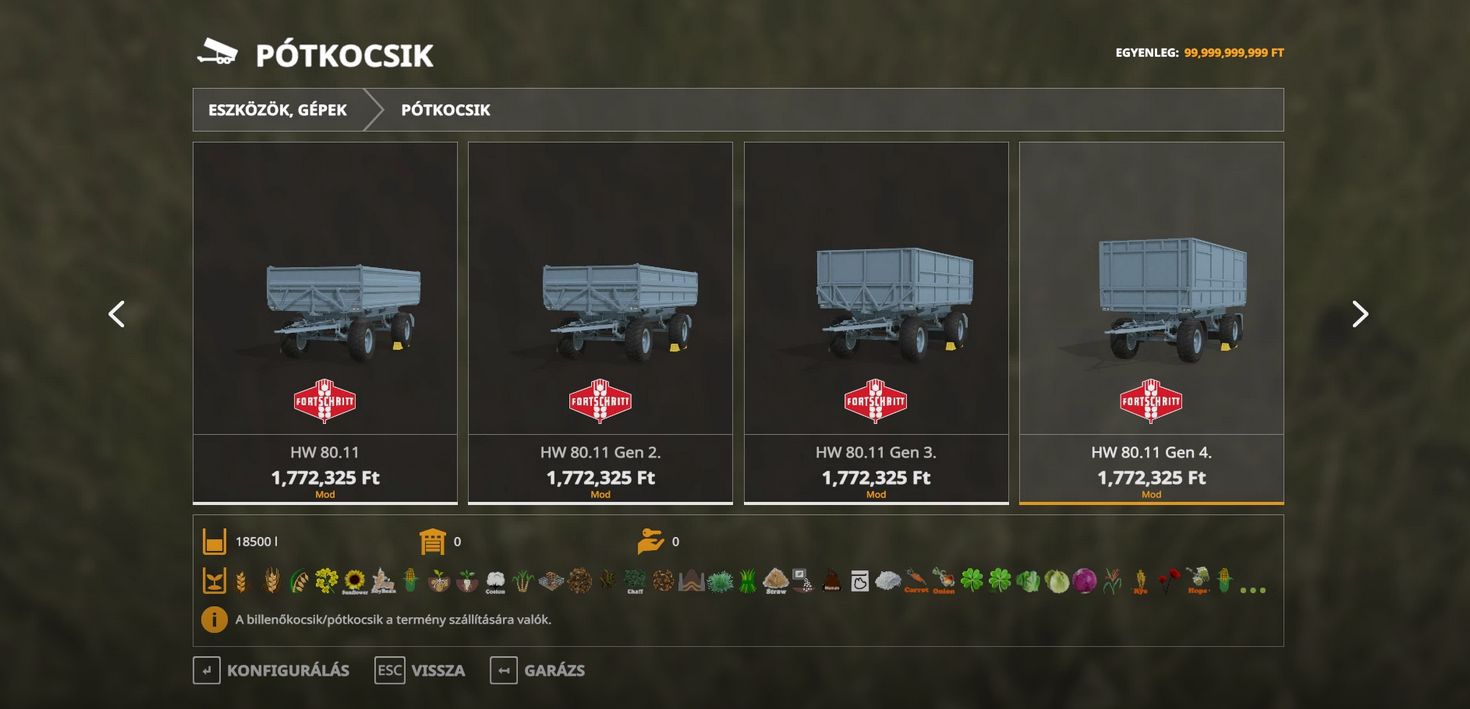Screen dimensions: 1470x709
Task: Click the purple cabbage fill type icon
Action: click(x=1084, y=581)
